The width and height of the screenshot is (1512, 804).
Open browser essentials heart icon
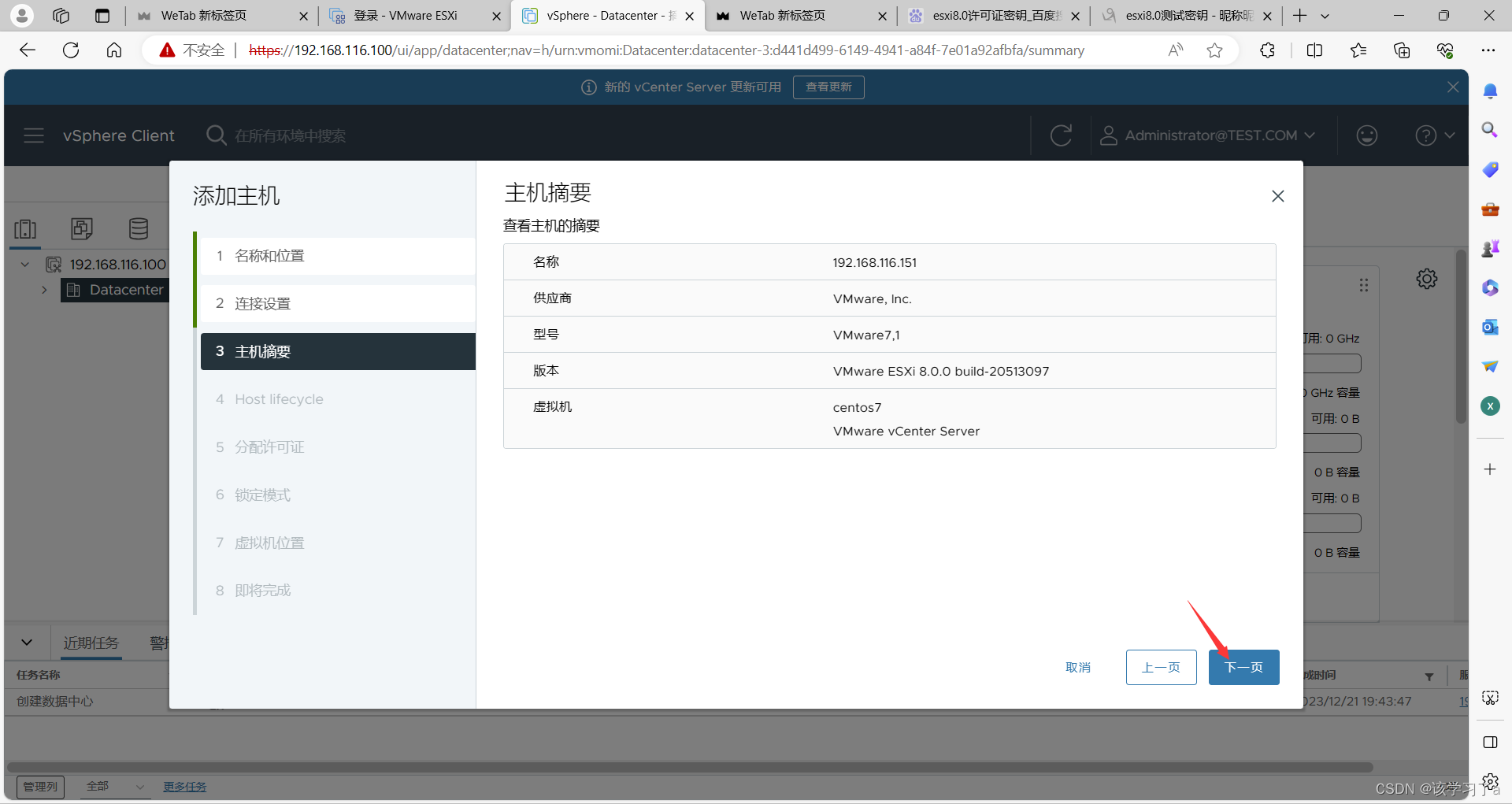point(1445,50)
